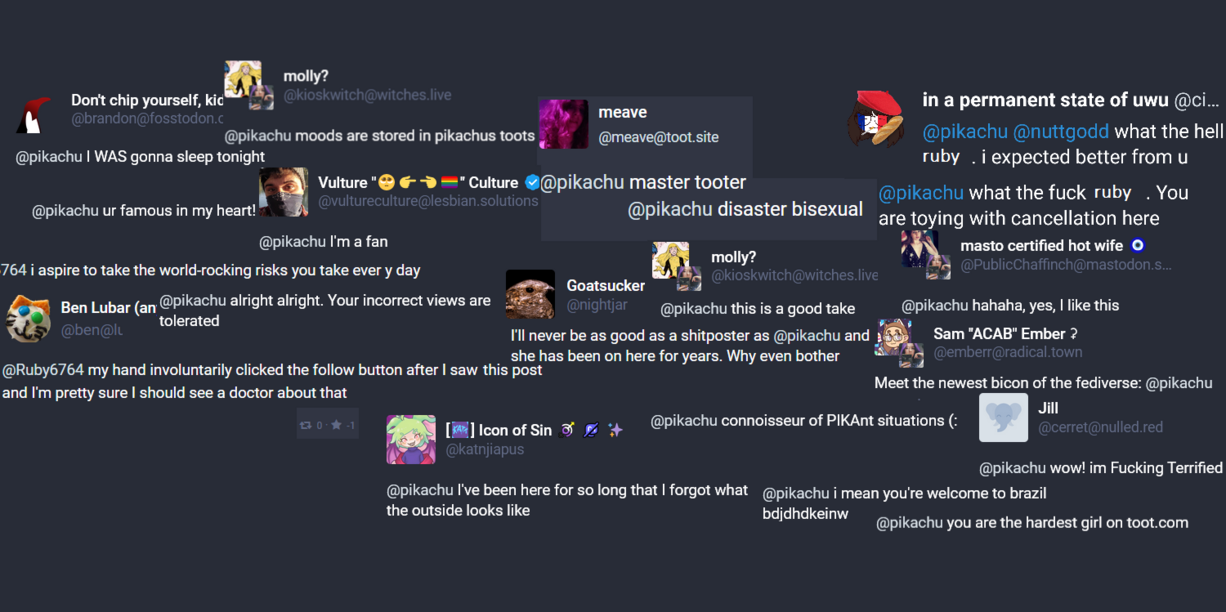The height and width of the screenshot is (612, 1226).
Task: Open Jill's elephant avatar
Action: (x=1003, y=417)
